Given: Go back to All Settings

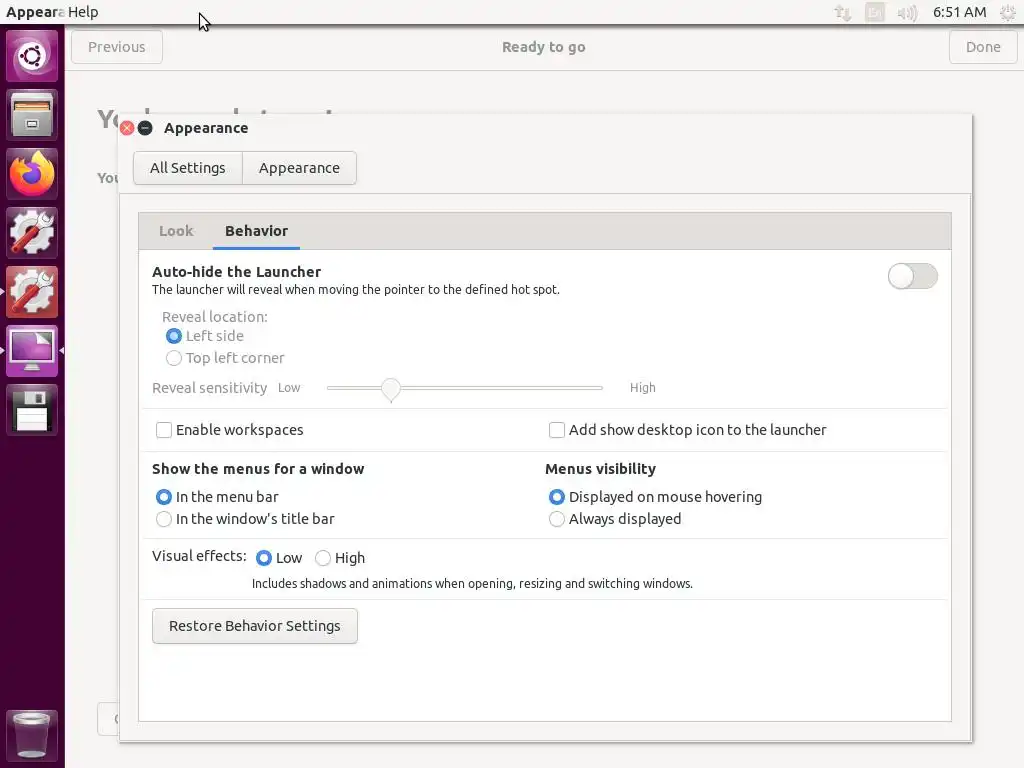Looking at the screenshot, I should tap(188, 168).
